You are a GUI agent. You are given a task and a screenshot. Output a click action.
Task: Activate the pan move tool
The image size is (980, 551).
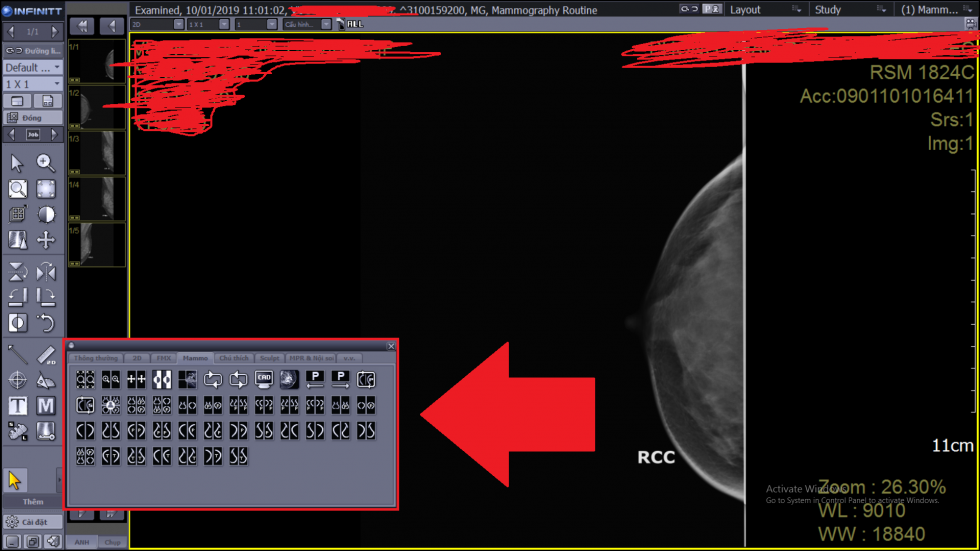(x=46, y=240)
